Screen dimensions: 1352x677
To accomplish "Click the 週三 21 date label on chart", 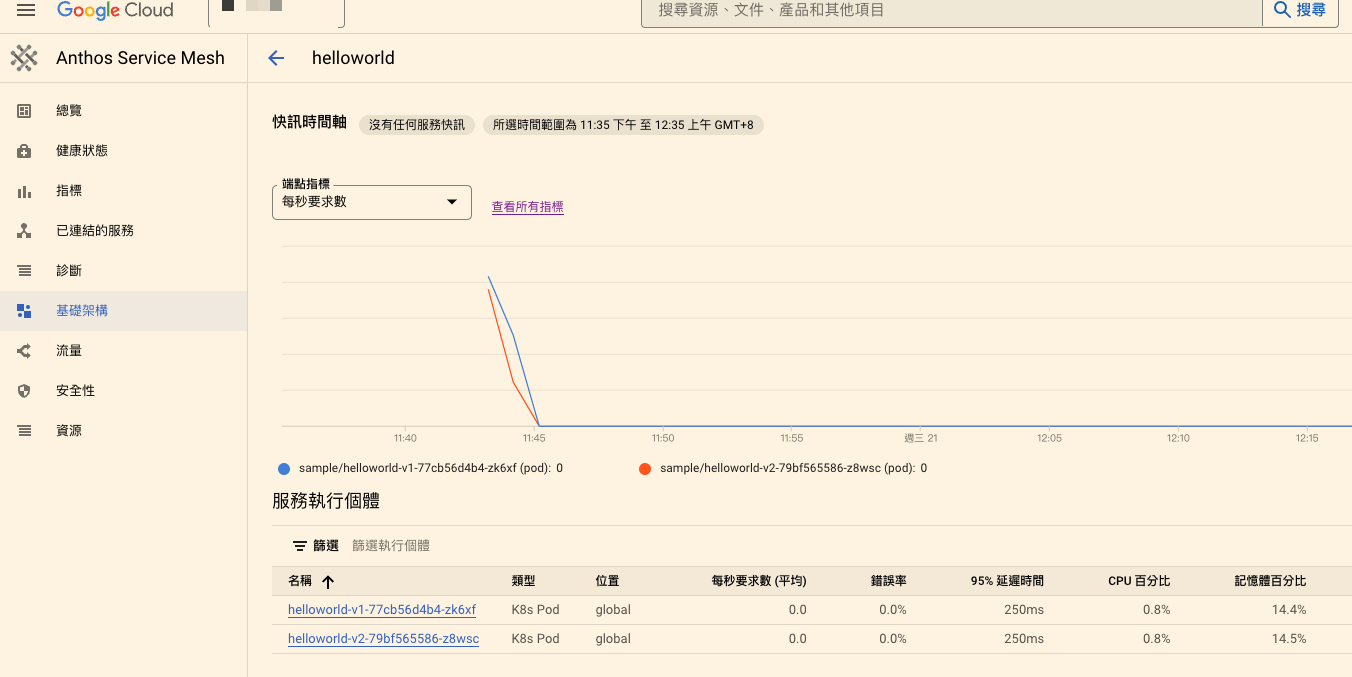I will pyautogui.click(x=921, y=438).
